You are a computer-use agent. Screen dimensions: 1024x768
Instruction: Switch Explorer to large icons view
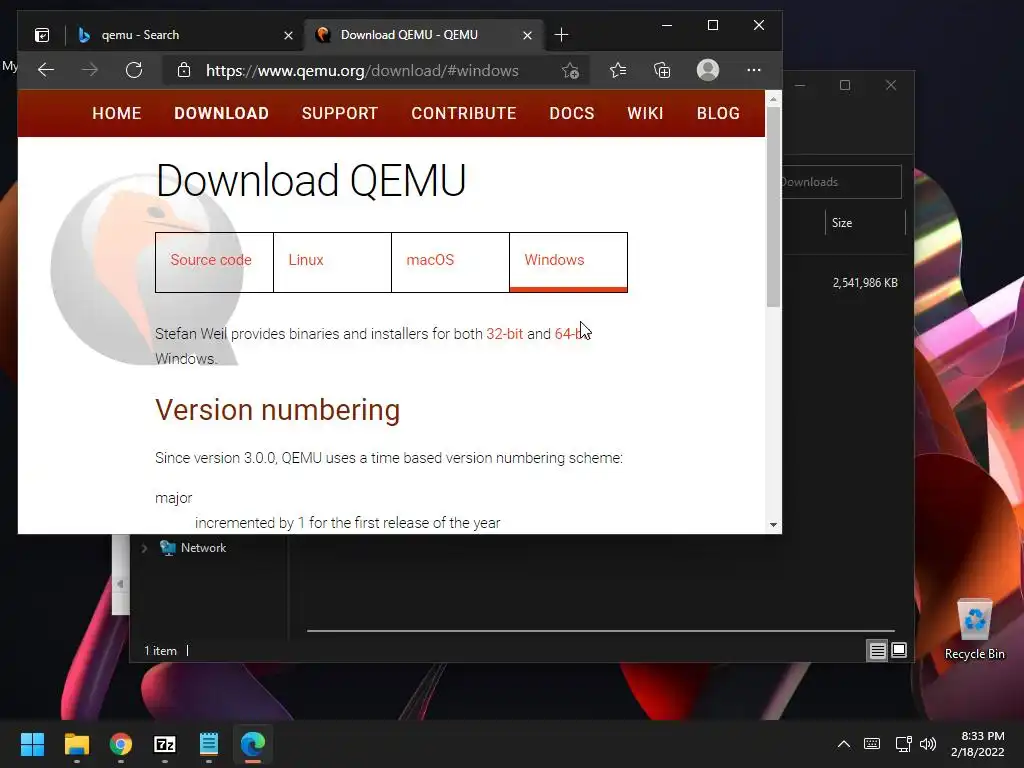click(x=899, y=650)
